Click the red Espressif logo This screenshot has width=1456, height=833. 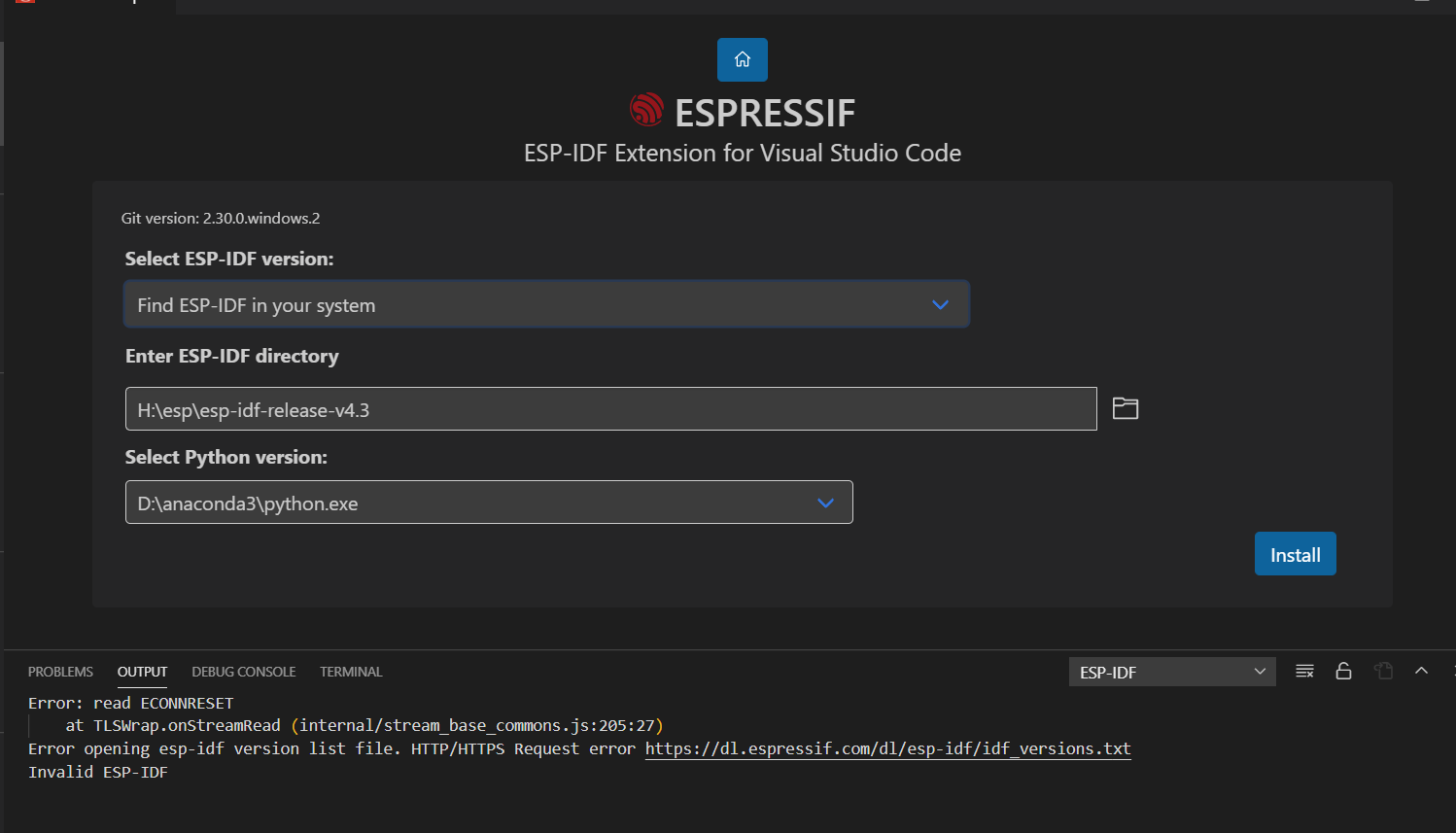pos(647,110)
